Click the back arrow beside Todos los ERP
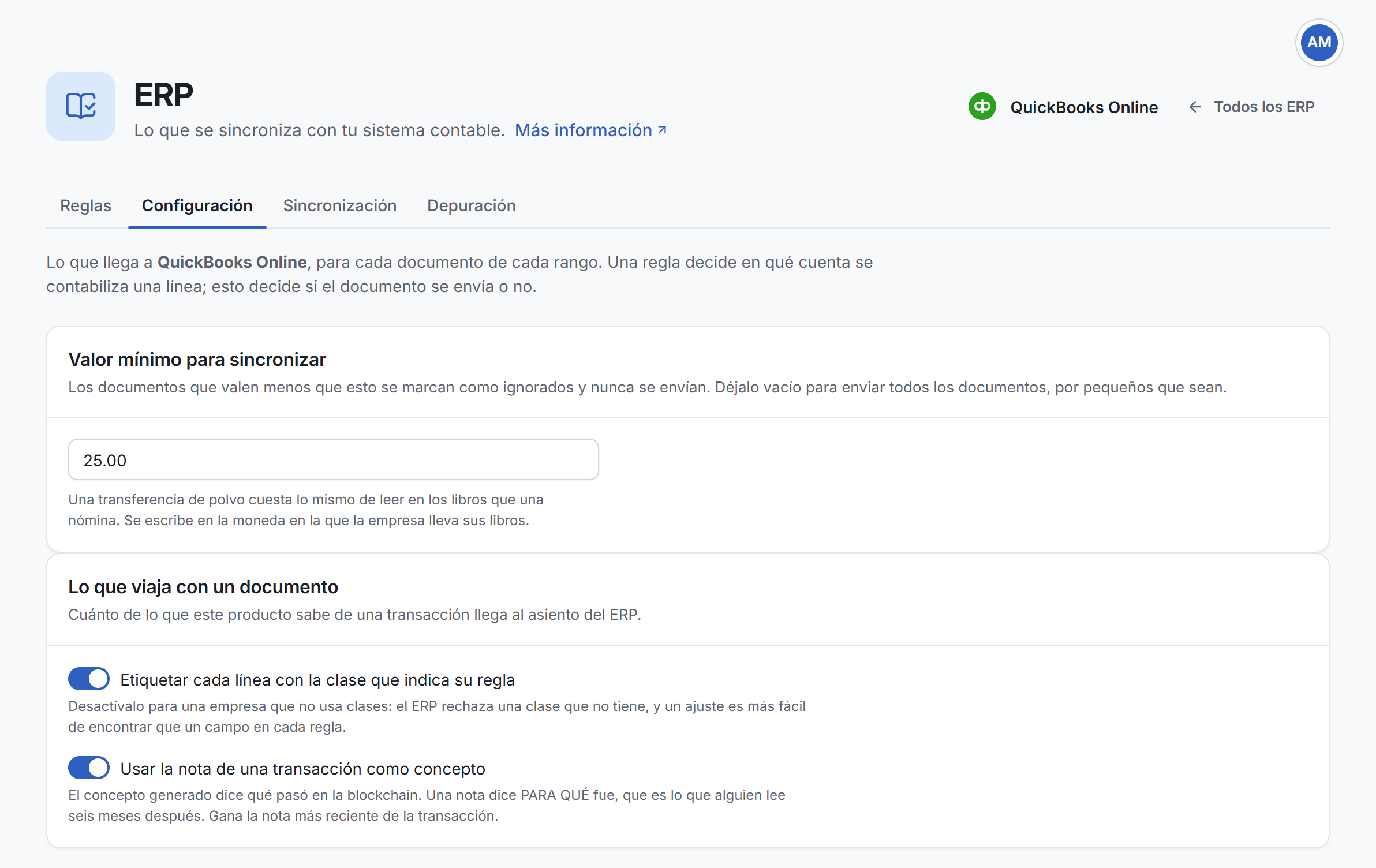Image resolution: width=1376 pixels, height=868 pixels. coord(1195,107)
